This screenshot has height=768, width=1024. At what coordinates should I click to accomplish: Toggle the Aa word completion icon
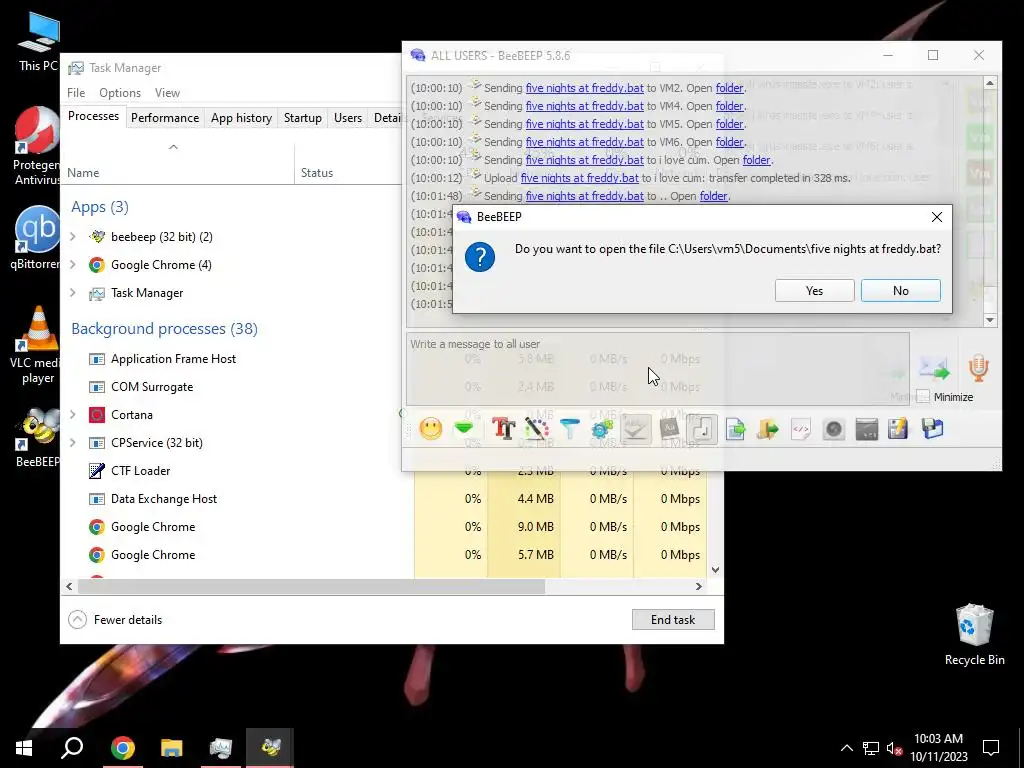pos(669,428)
